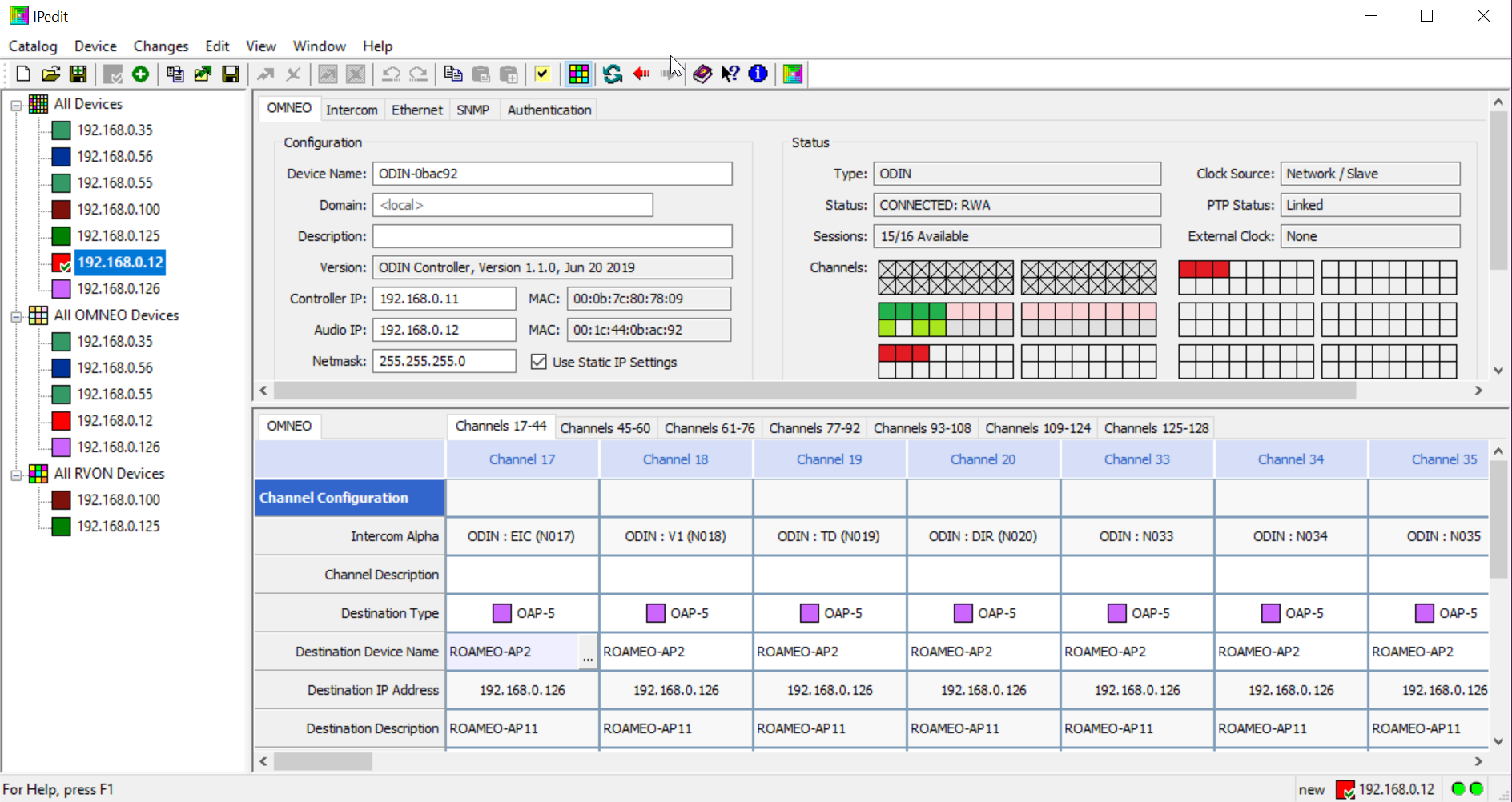
Task: Open the Catalog menu
Action: click(x=33, y=46)
